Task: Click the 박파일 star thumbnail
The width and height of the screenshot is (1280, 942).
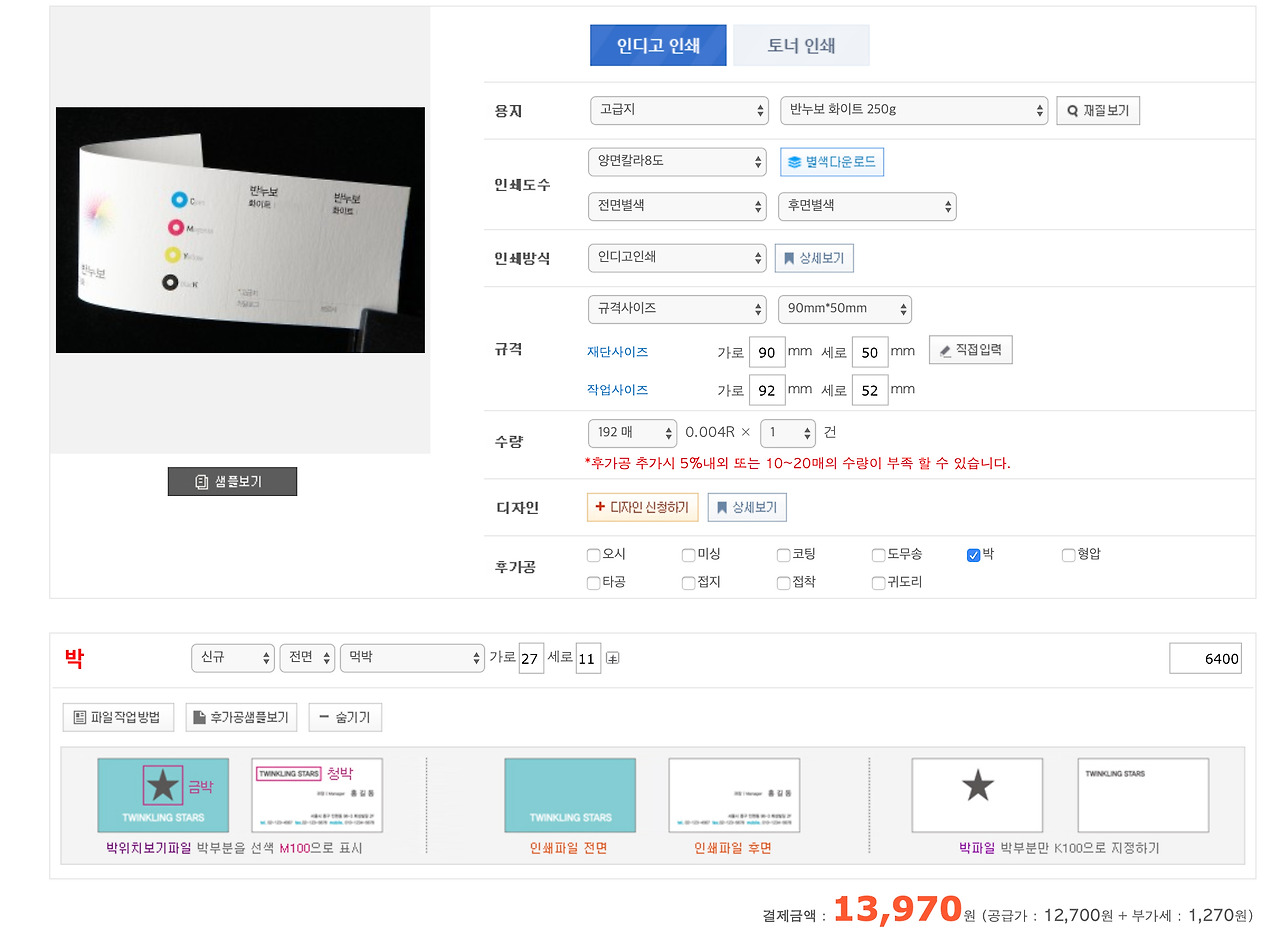Action: [977, 795]
